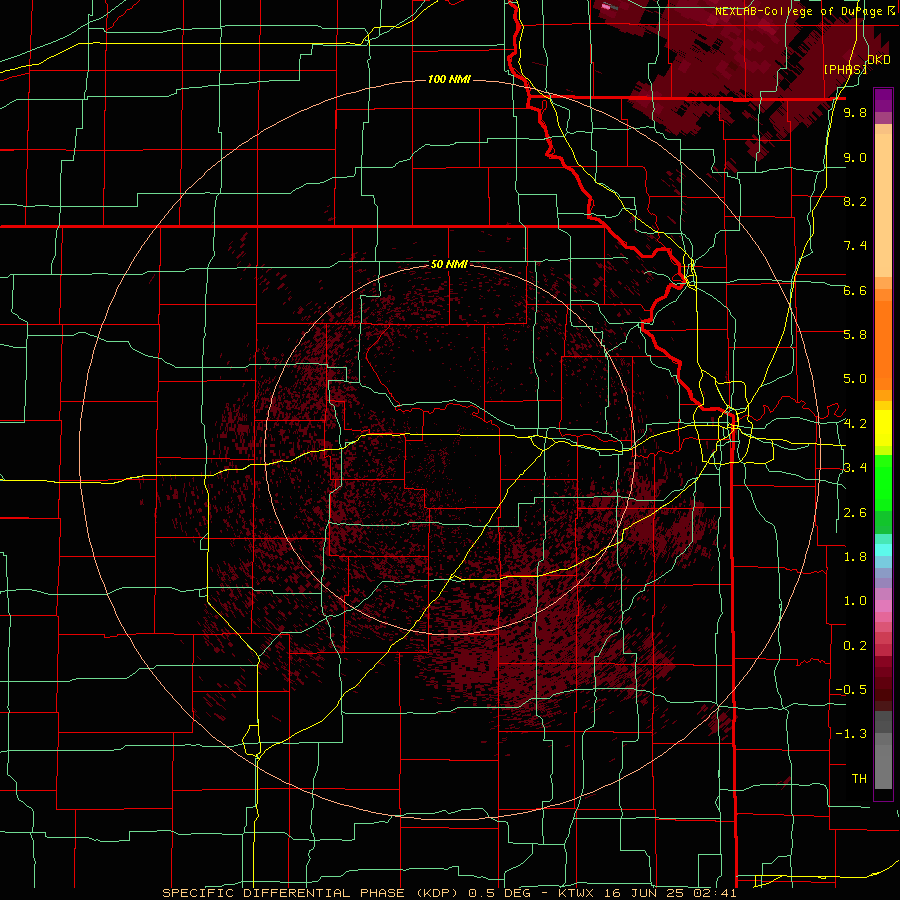Click the purple segment atop the color bar
The width and height of the screenshot is (900, 900).
click(x=883, y=100)
